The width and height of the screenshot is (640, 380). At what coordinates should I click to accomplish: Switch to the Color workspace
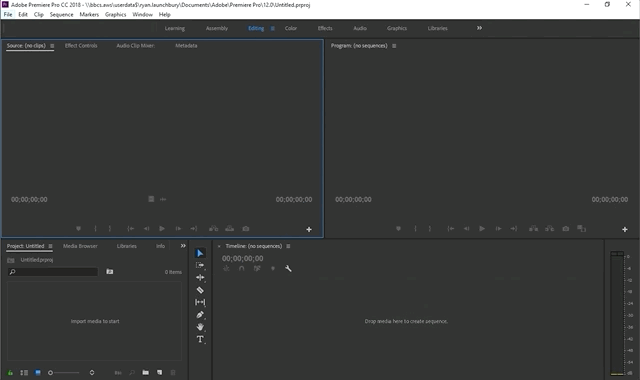pyautogui.click(x=291, y=28)
